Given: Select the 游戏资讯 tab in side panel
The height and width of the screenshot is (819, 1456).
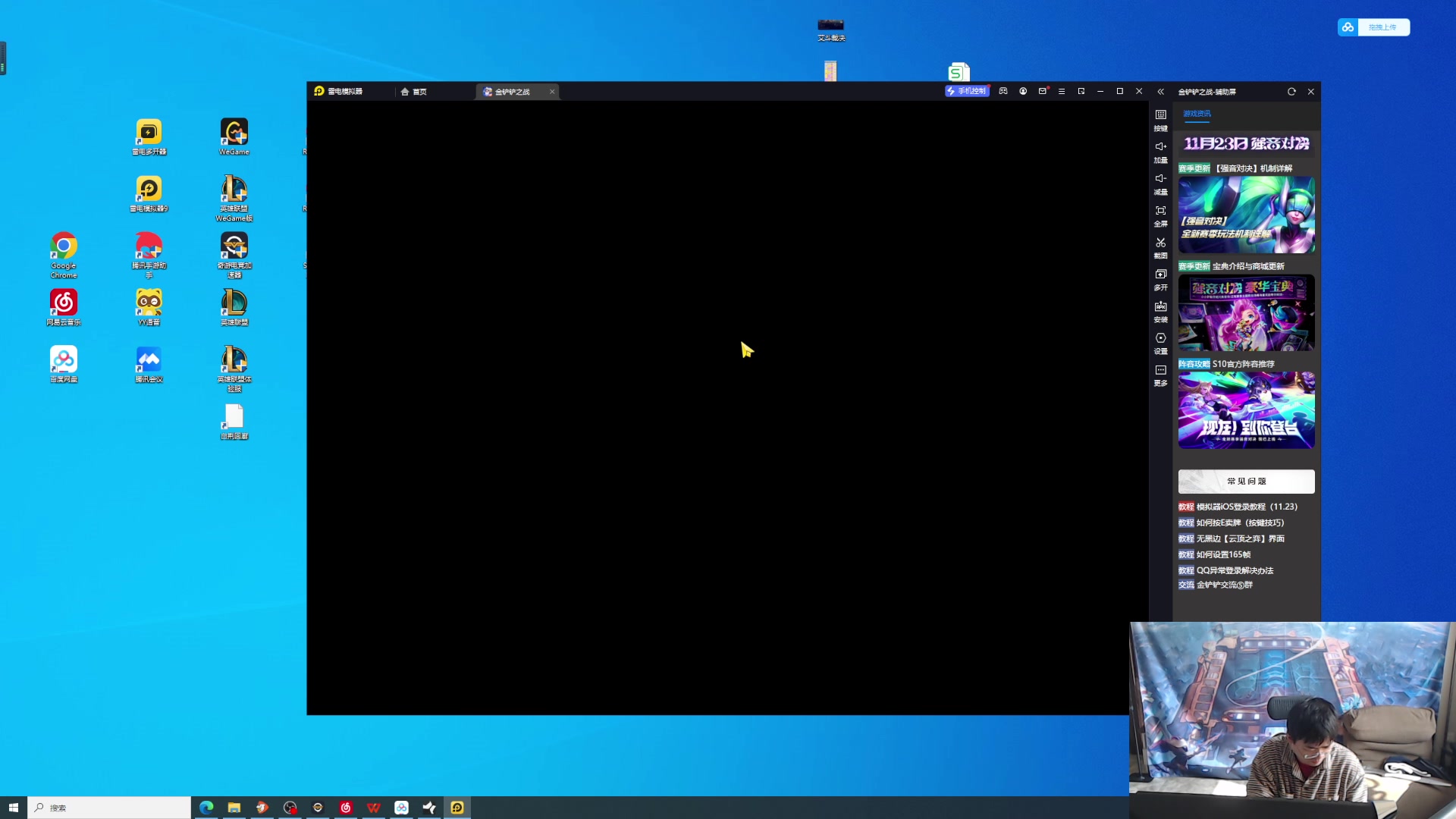Looking at the screenshot, I should (1197, 114).
